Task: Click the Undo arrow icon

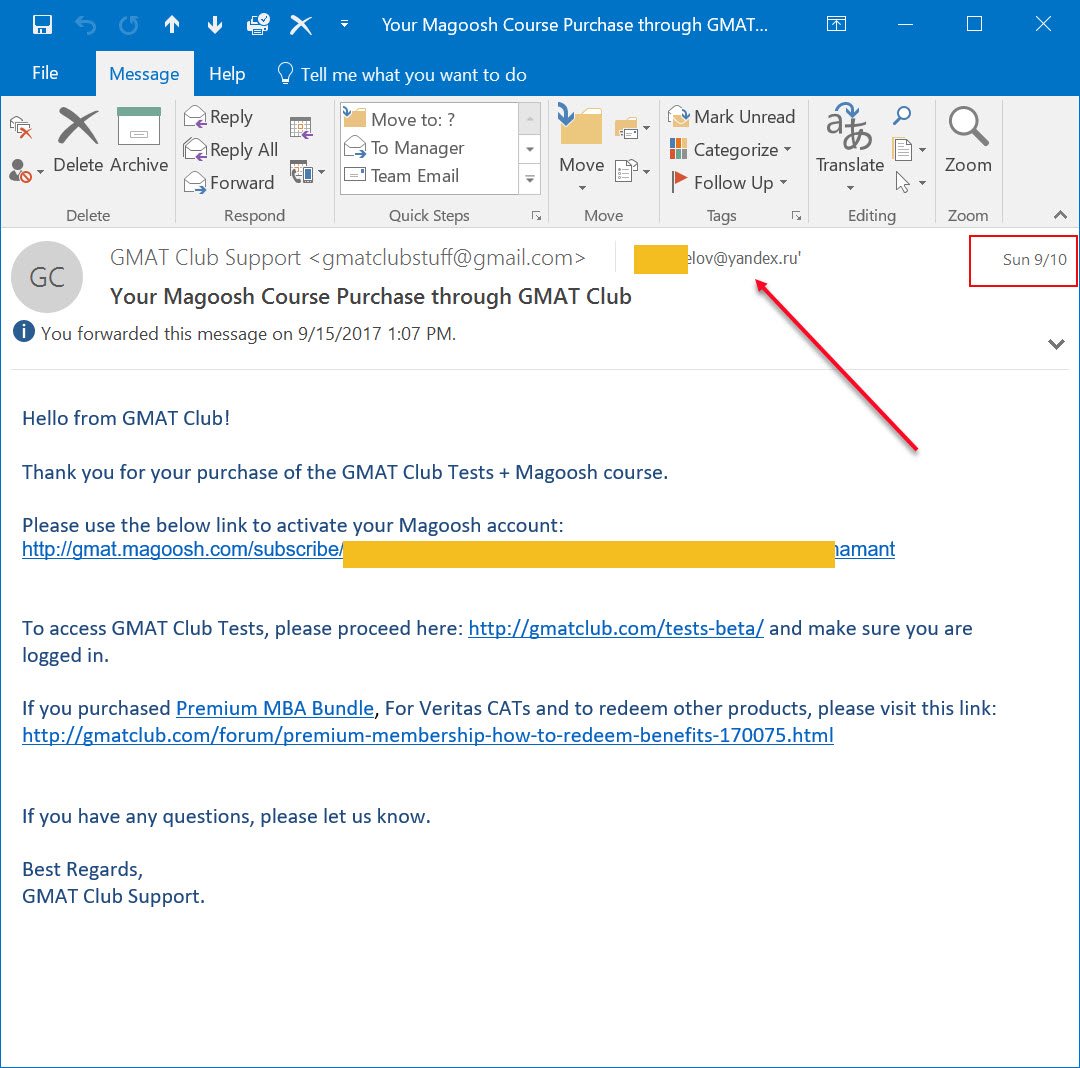Action: tap(85, 25)
